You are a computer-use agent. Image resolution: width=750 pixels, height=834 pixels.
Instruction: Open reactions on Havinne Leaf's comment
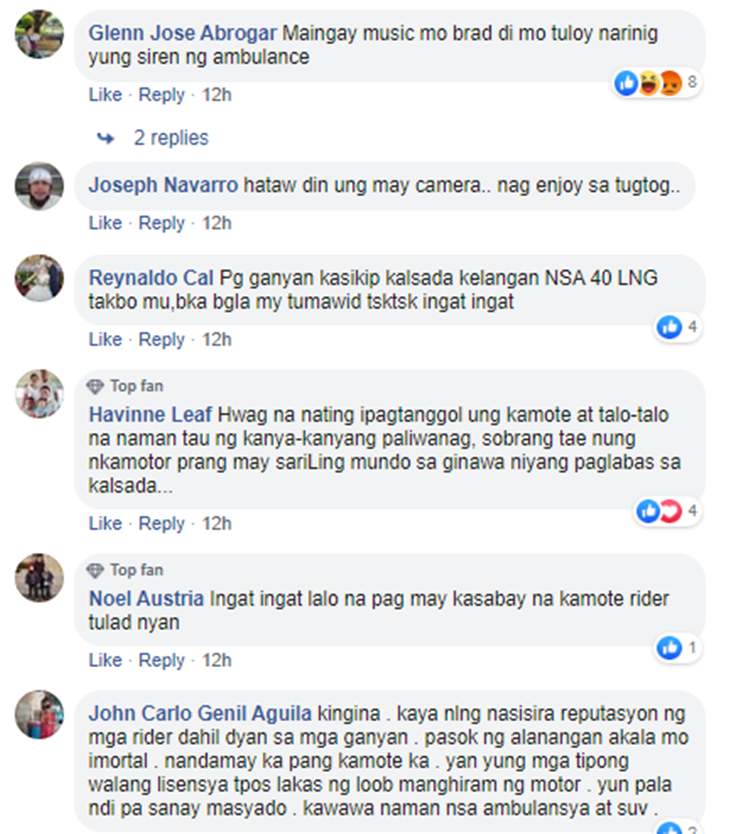pos(669,511)
